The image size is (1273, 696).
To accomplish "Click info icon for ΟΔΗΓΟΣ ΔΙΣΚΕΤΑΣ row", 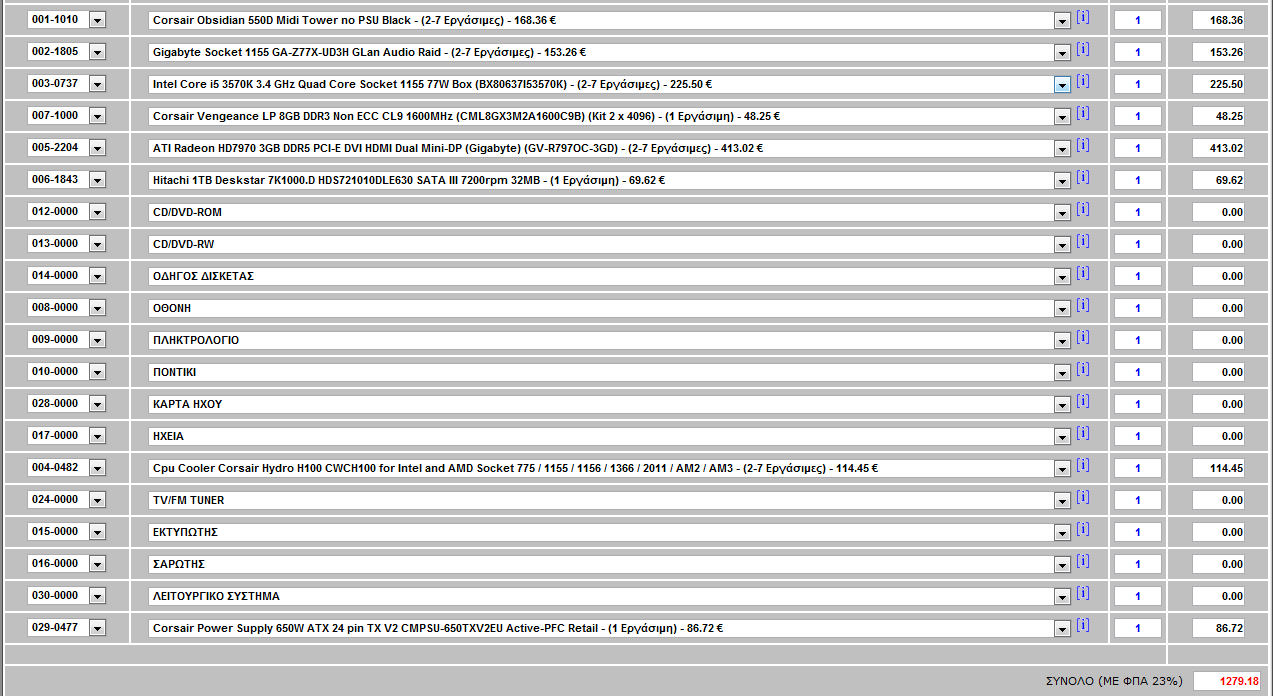I will [x=1083, y=273].
